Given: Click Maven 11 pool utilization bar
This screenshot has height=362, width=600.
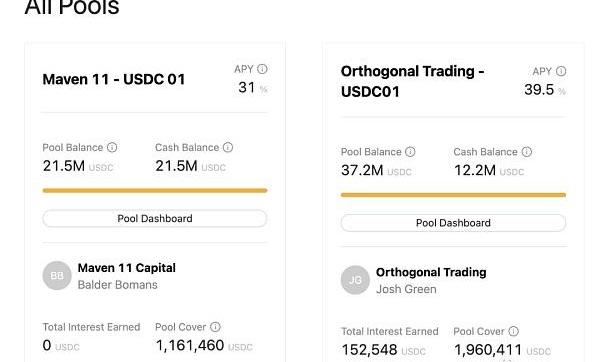Looking at the screenshot, I should (x=155, y=191).
